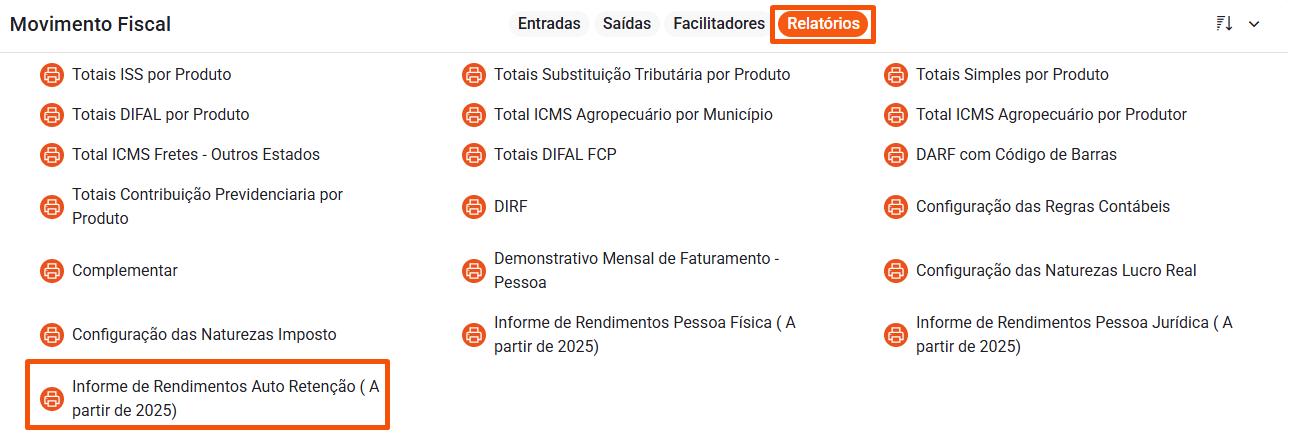Click printer icon next to DIRF
The height and width of the screenshot is (438, 1296).
(473, 207)
